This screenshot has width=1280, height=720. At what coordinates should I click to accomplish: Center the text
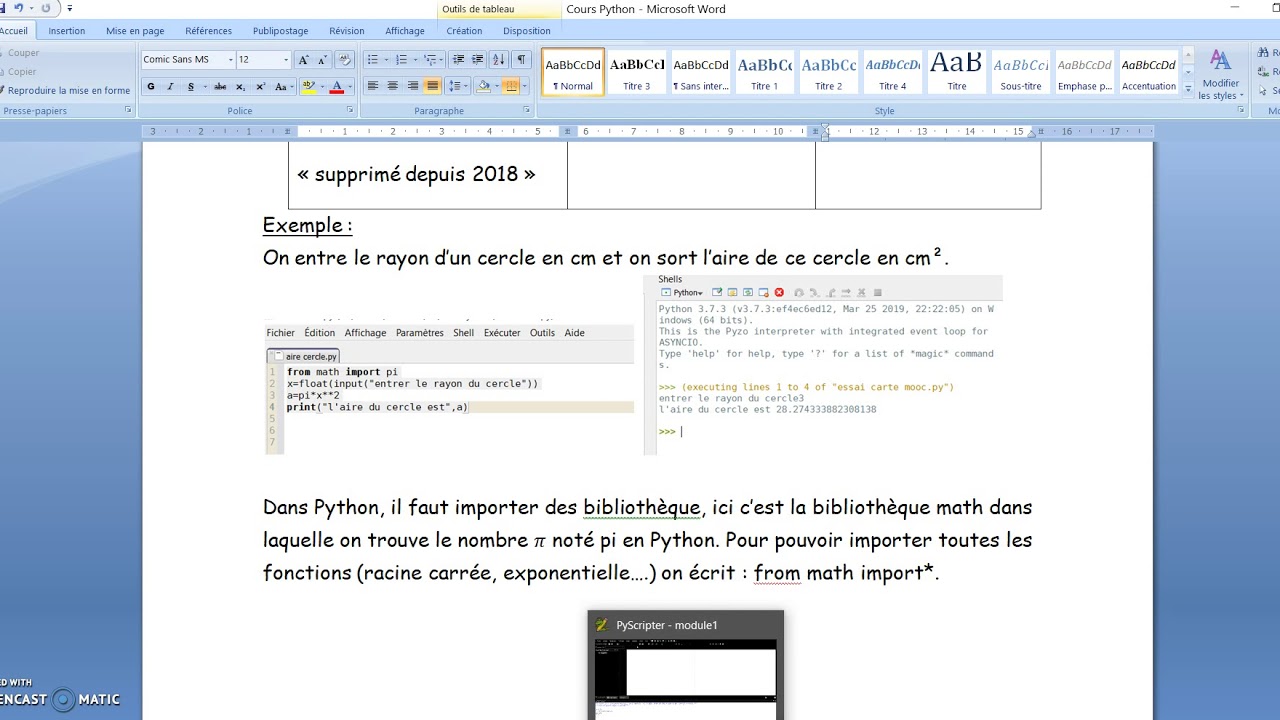click(392, 86)
